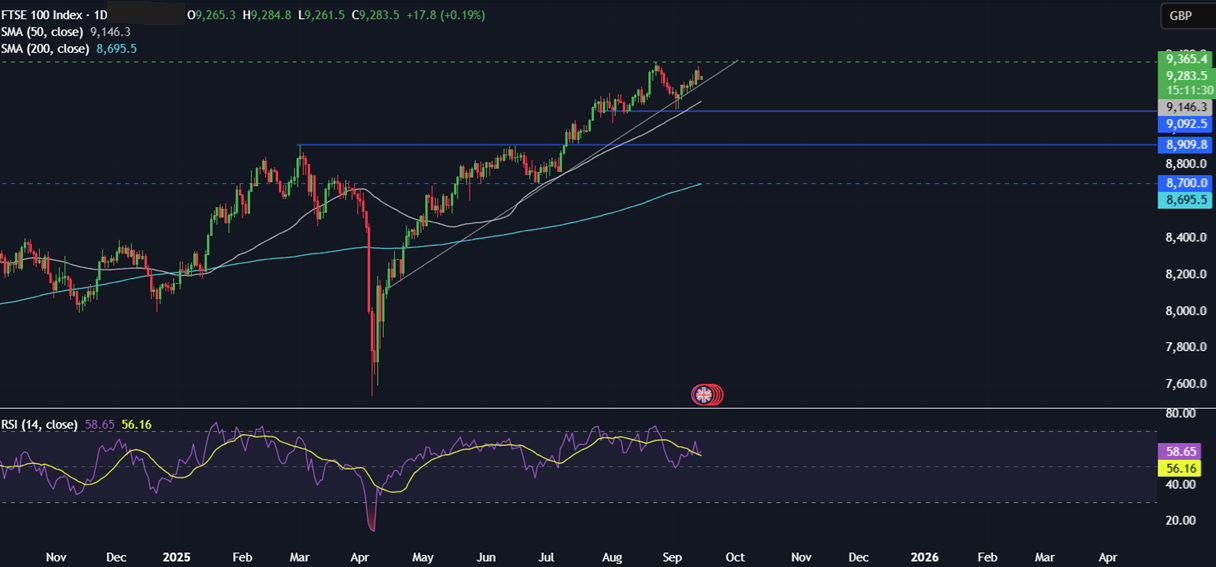This screenshot has height=567, width=1216.
Task: Click the gray 9,146.3 price axis label
Action: [x=1184, y=106]
